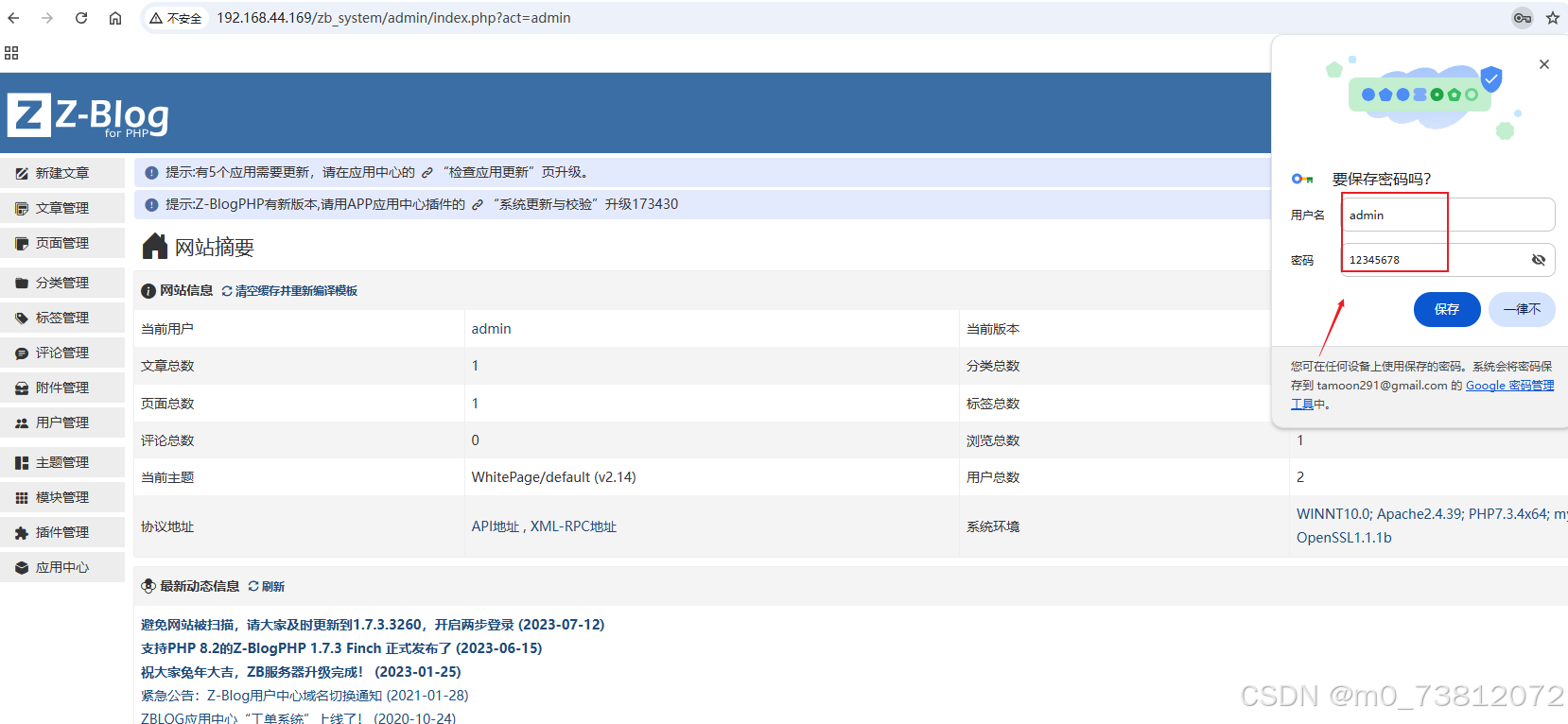Click the 标签管理 tag icon in the sidebar

pos(22,319)
